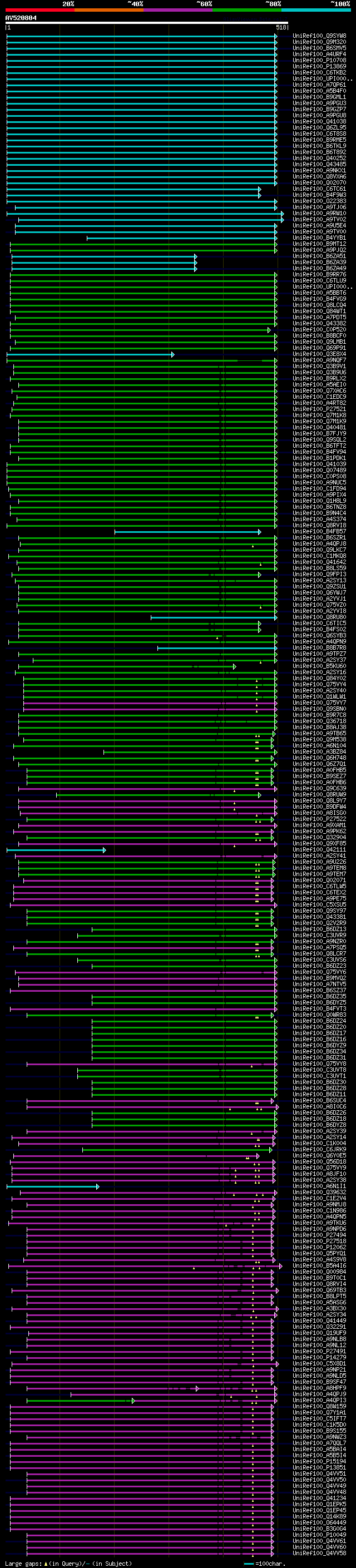Select label UniRef100_Q9FPI3

click(x=319, y=575)
